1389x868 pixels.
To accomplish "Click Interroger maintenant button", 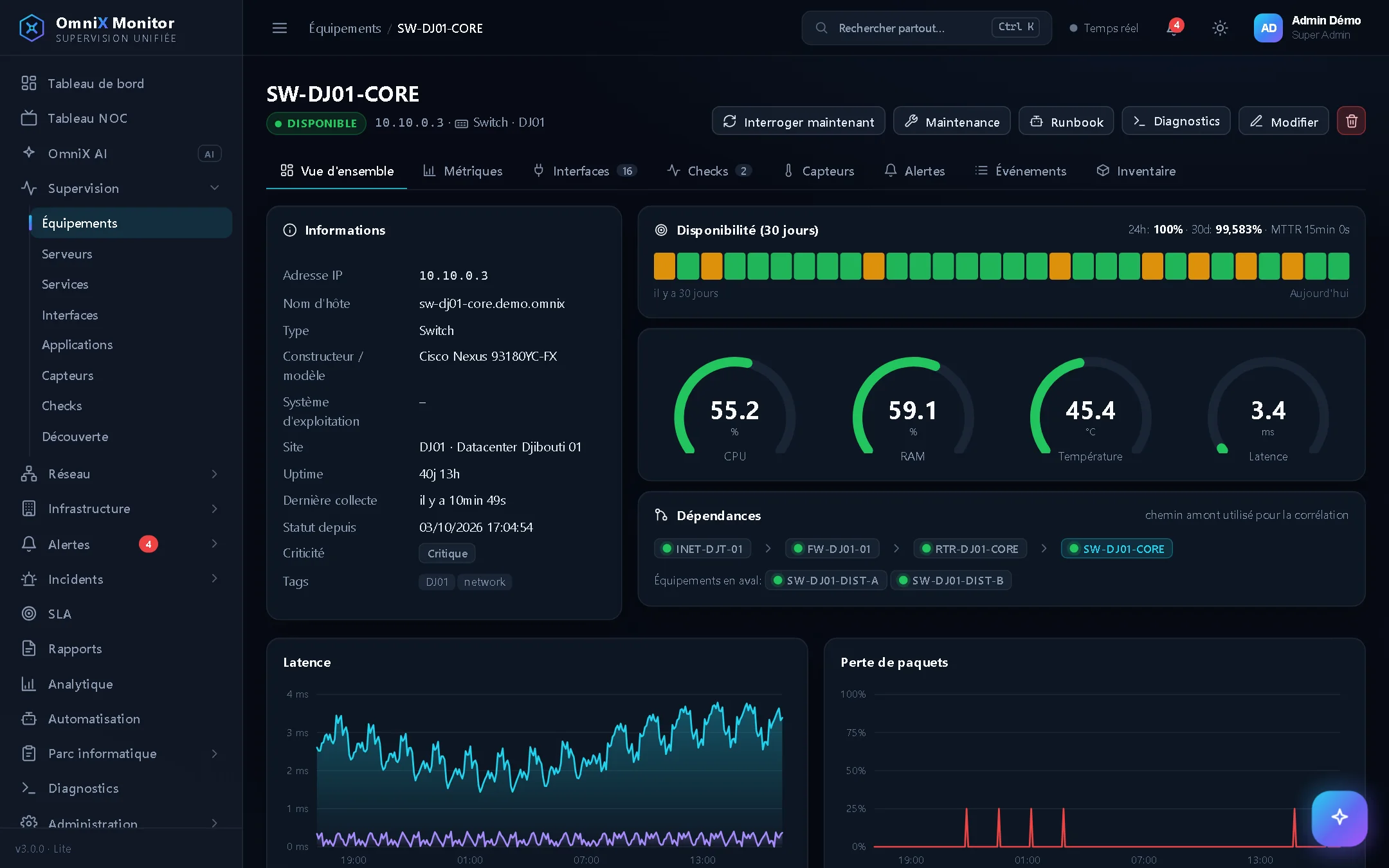I will pyautogui.click(x=799, y=121).
